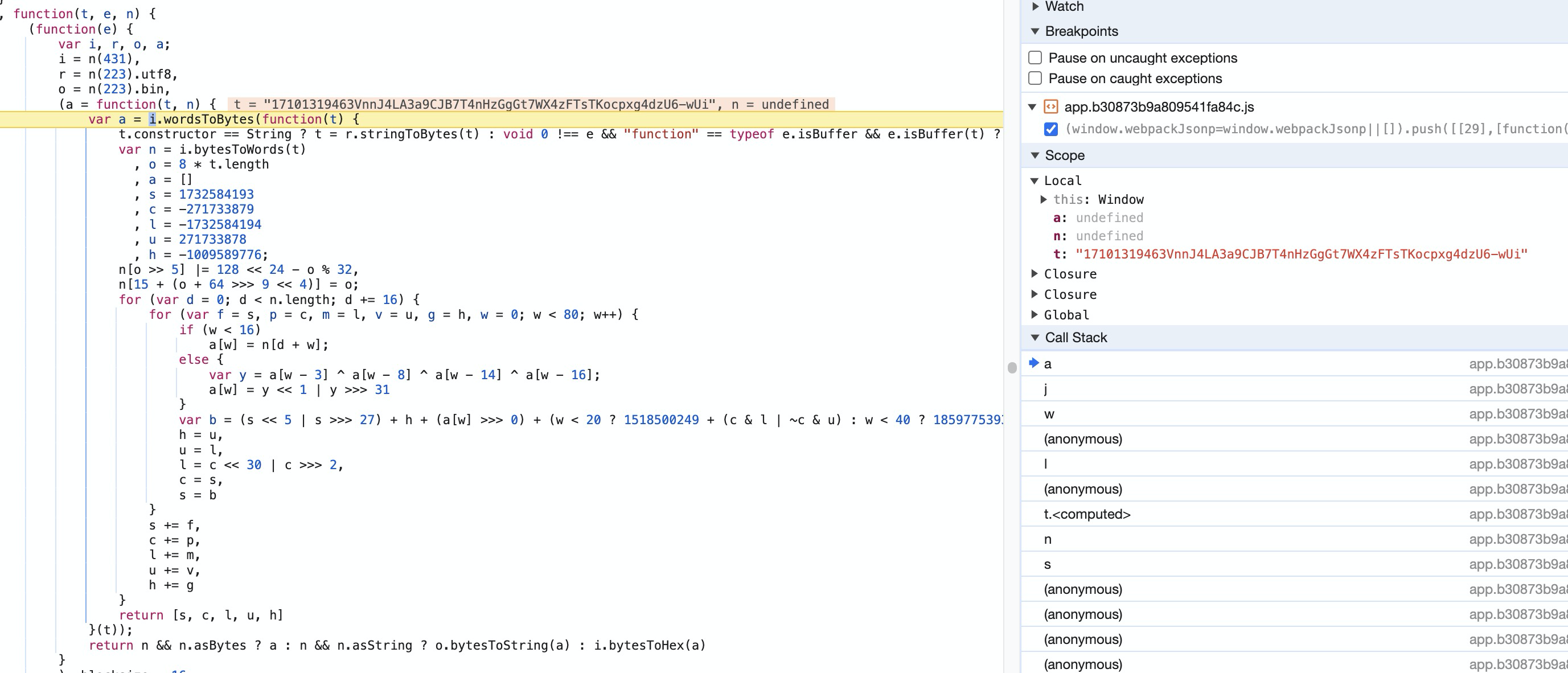
Task: Click the highlighted 'var a = i.wordsToBytes' line
Action: pos(223,119)
